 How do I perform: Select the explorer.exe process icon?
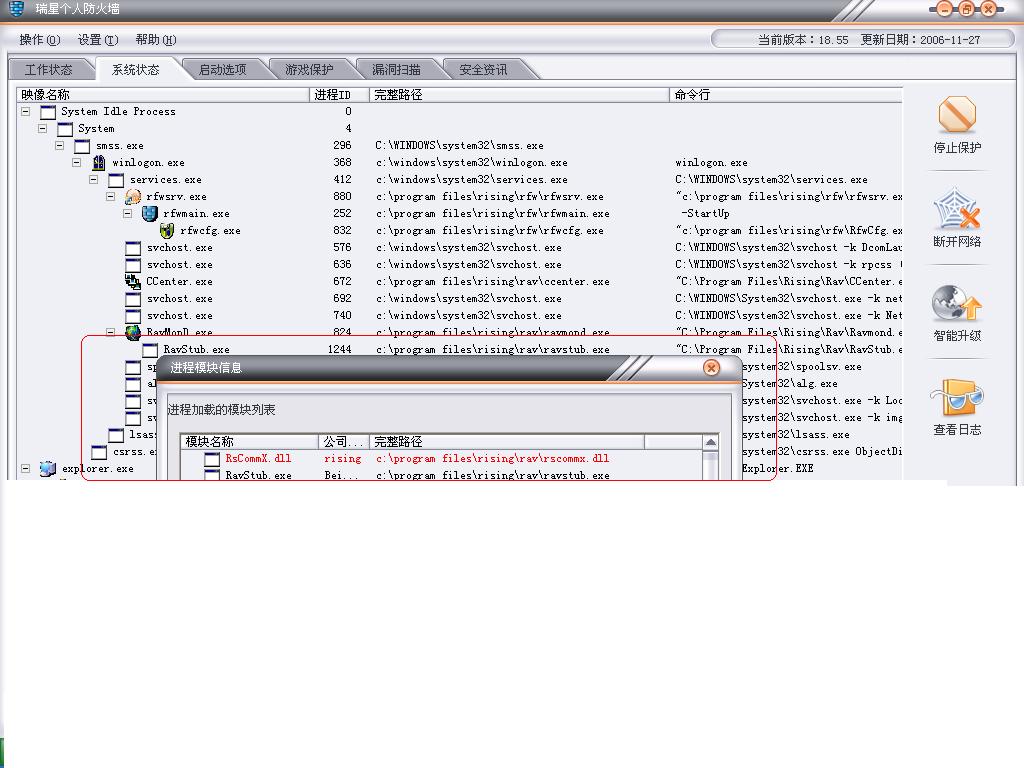coord(48,468)
